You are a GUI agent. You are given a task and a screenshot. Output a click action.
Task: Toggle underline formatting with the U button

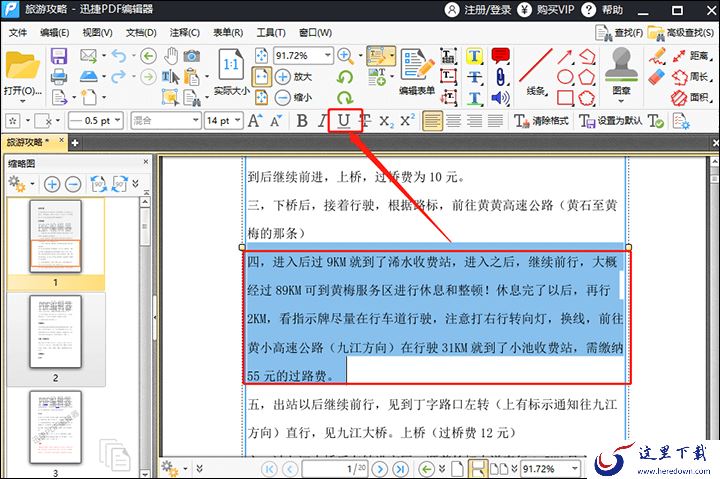(344, 121)
